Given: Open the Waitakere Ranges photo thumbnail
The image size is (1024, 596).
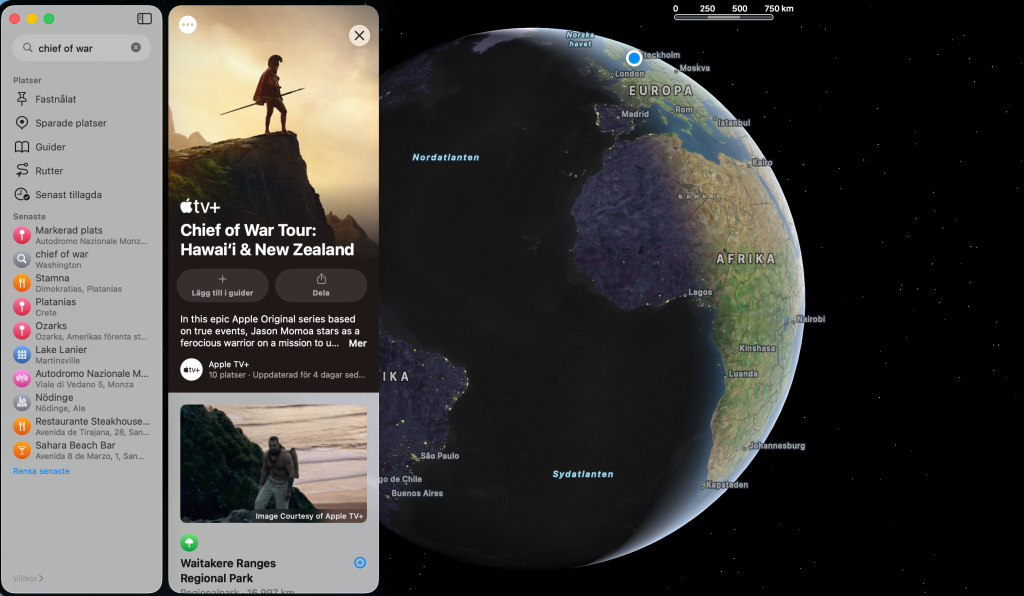Looking at the screenshot, I should [274, 463].
